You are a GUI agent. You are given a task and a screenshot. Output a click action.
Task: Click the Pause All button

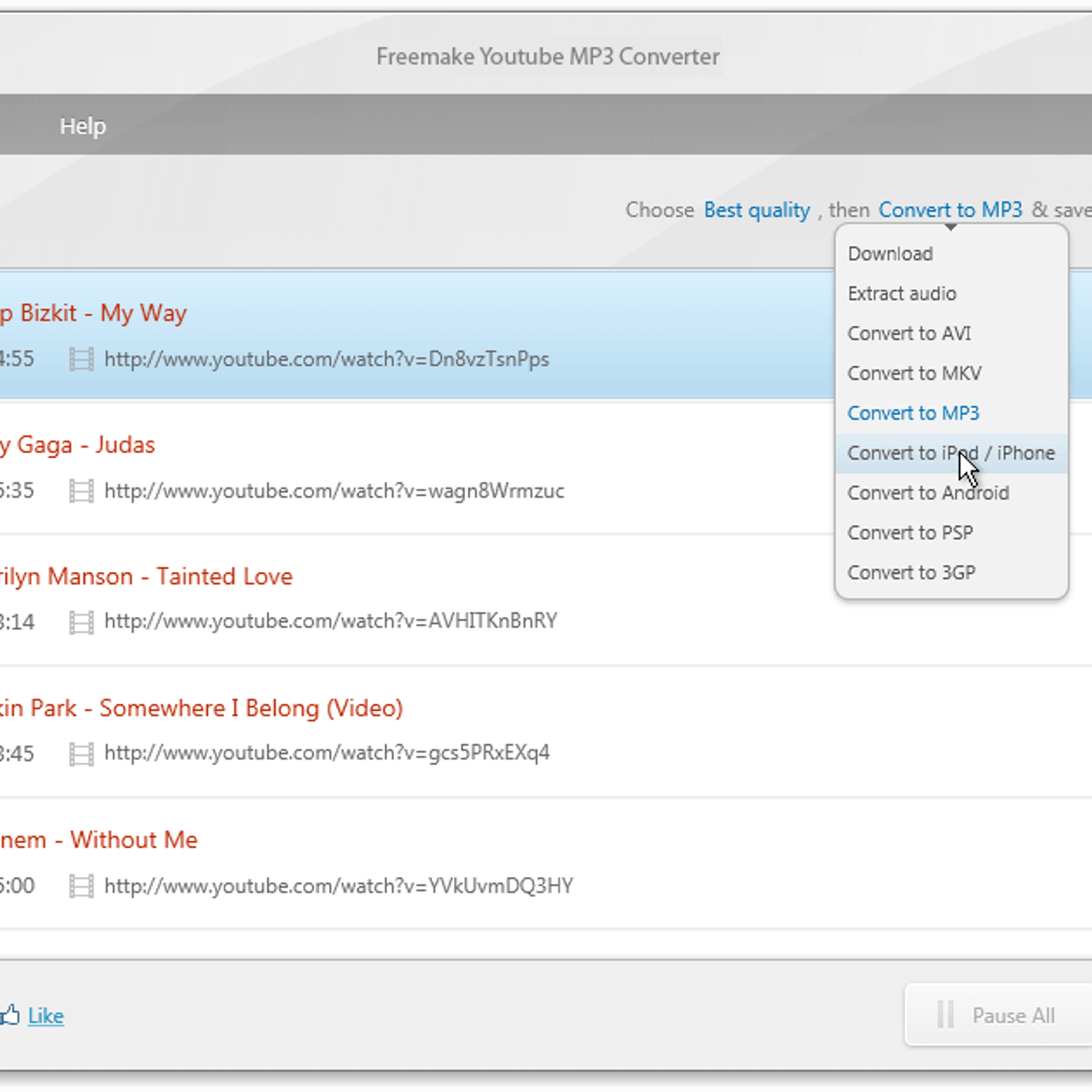[998, 1015]
